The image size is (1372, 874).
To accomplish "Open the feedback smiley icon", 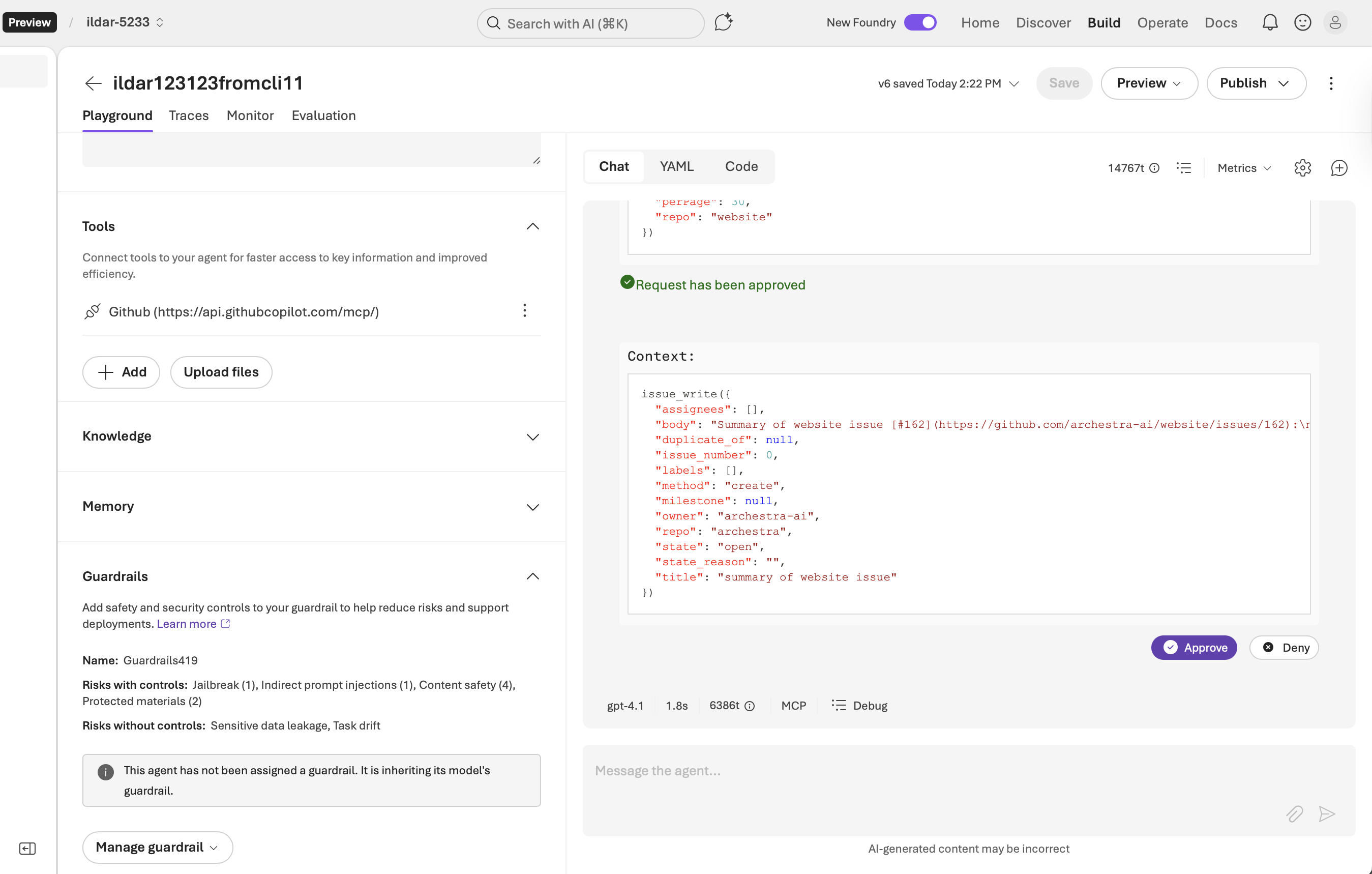I will [x=1302, y=23].
